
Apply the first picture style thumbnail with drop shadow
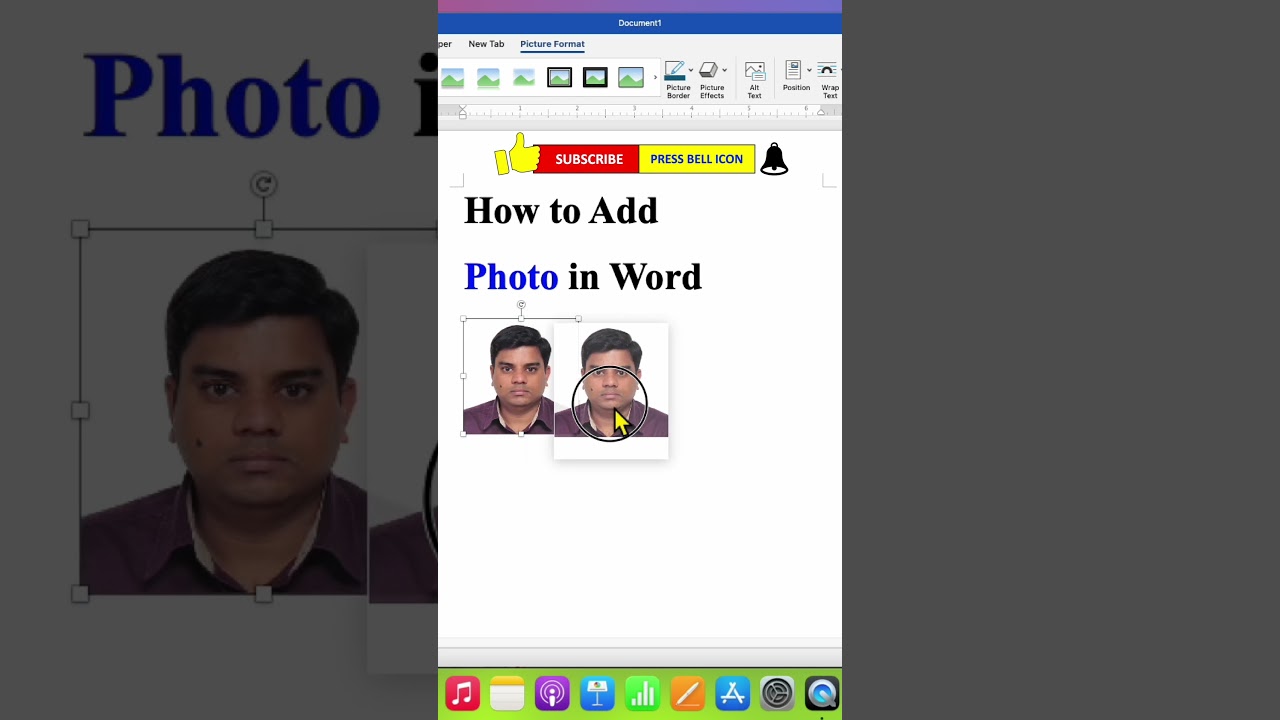(x=452, y=77)
